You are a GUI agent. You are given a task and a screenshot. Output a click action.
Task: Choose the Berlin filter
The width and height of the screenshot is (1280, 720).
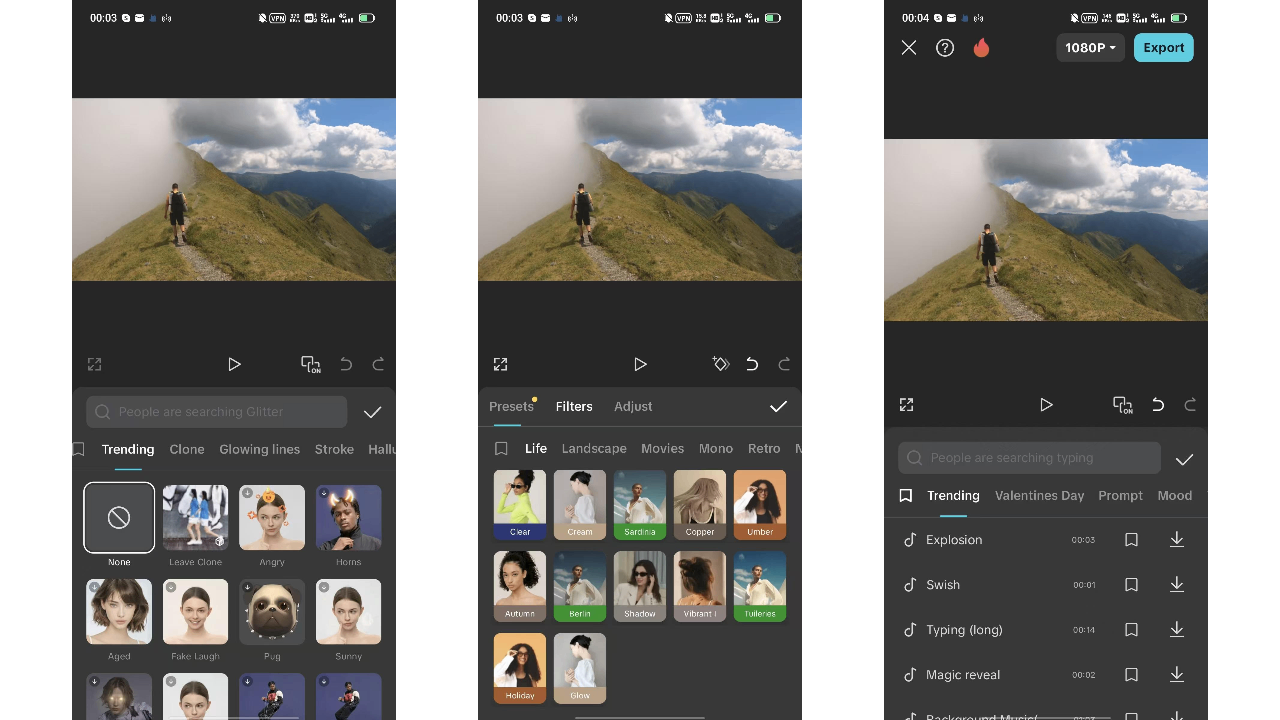click(580, 587)
